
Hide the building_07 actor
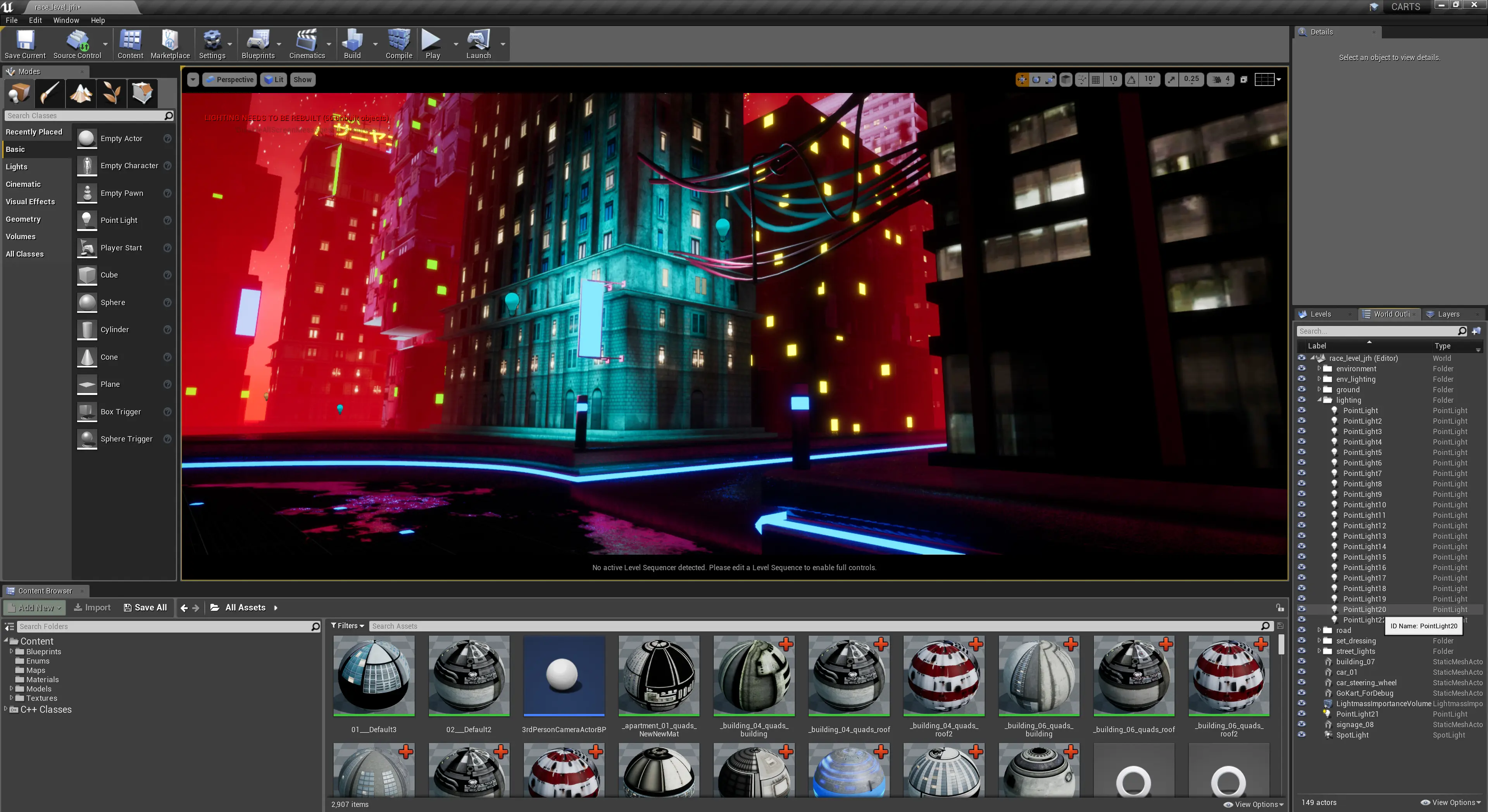(x=1302, y=661)
